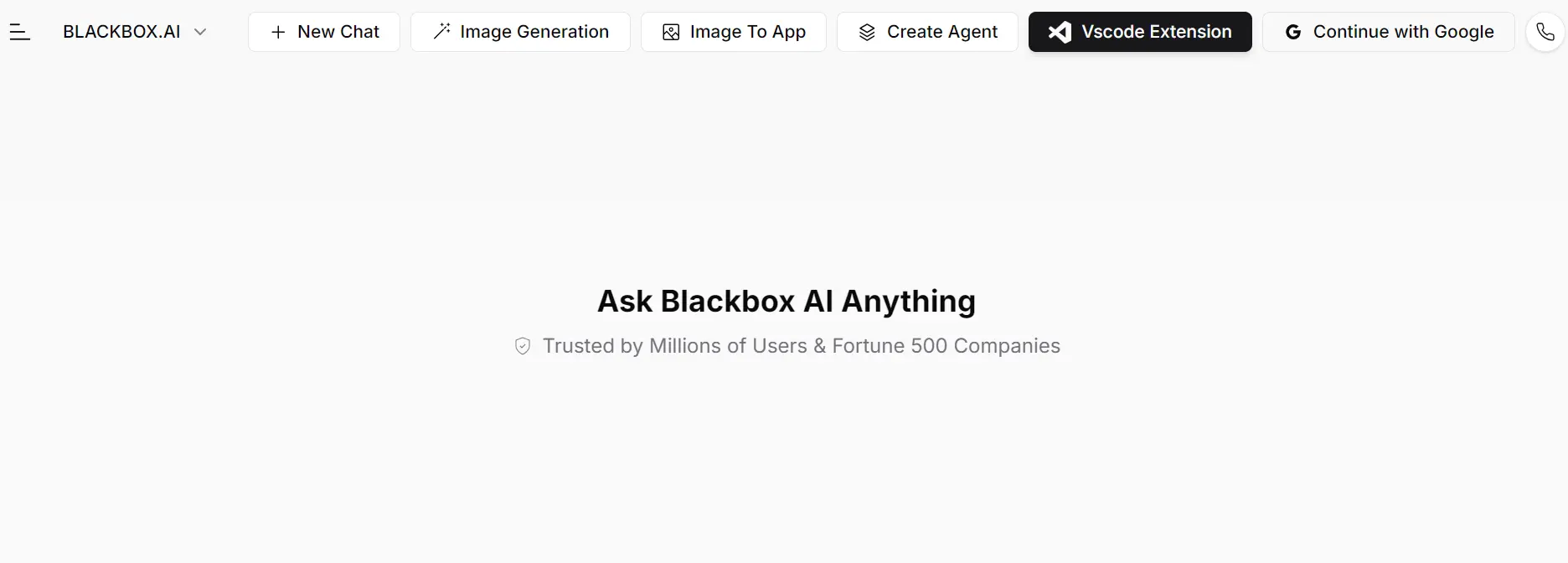The width and height of the screenshot is (1568, 563).
Task: Click the BLACKBOX.AI brand name
Action: [x=121, y=32]
